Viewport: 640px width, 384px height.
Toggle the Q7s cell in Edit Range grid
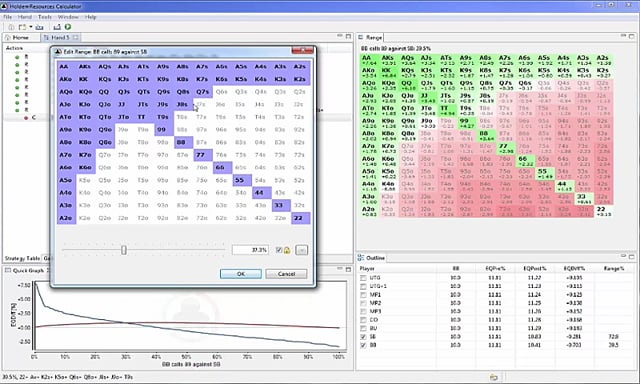coord(202,92)
